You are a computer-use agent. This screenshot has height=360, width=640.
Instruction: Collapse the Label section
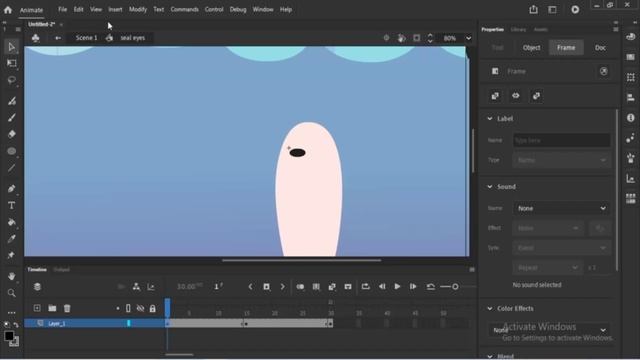(x=490, y=119)
